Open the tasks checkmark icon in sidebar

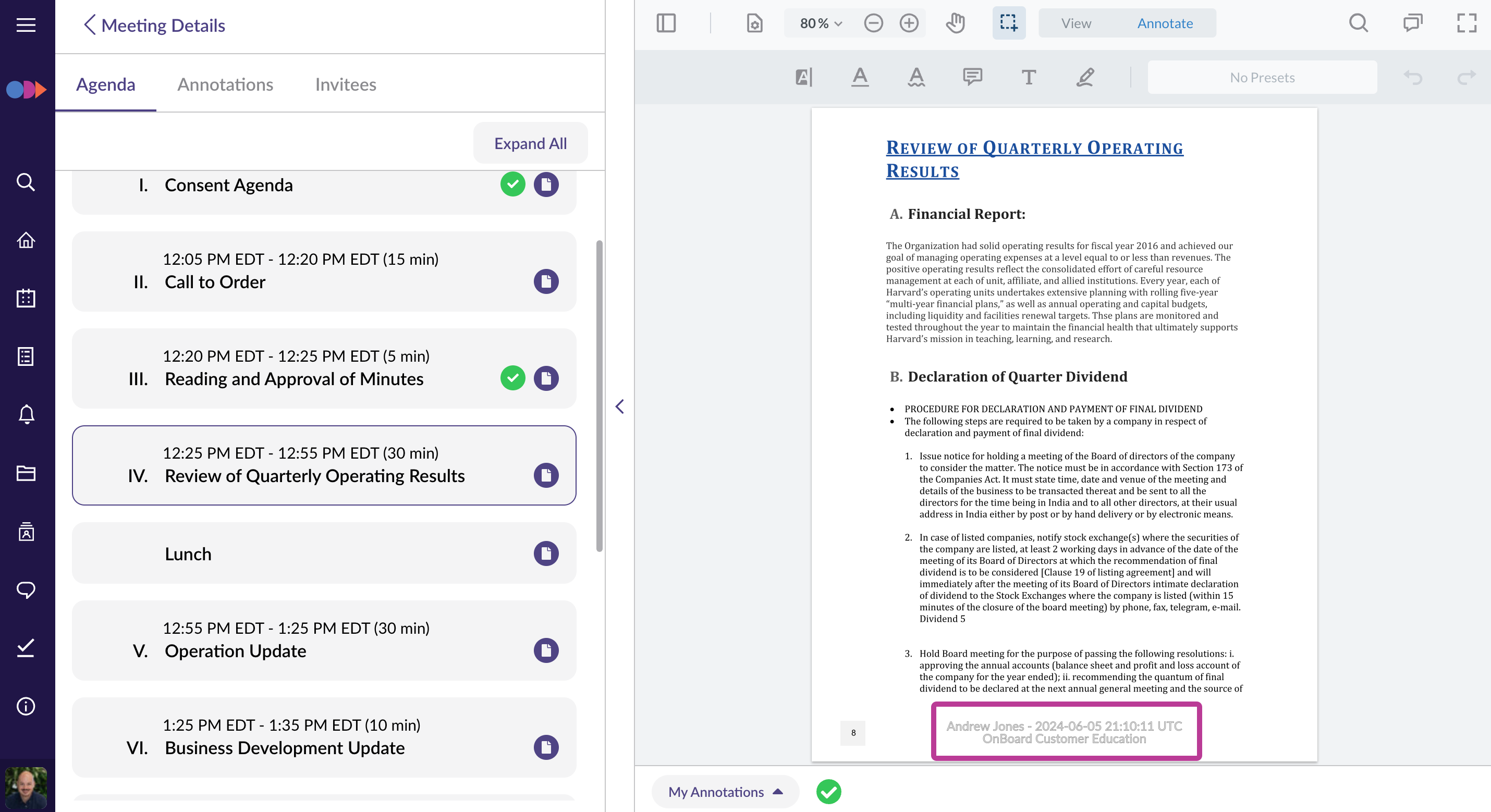tap(26, 648)
